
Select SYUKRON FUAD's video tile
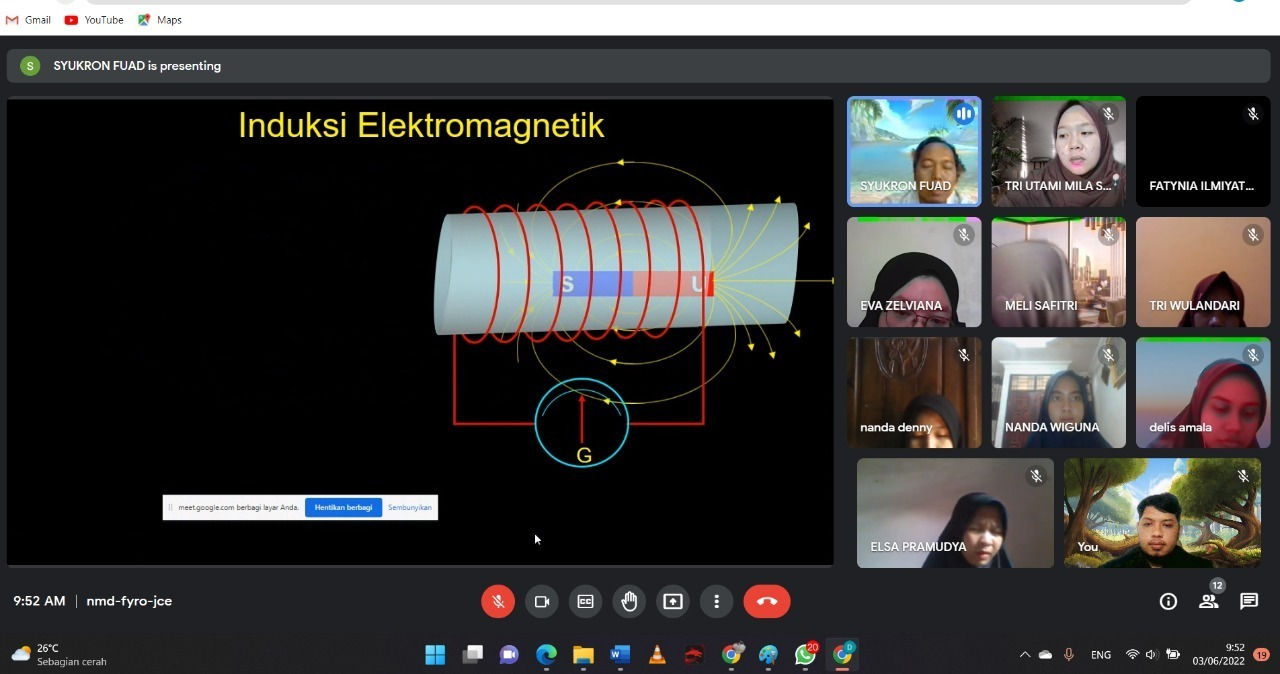point(914,151)
